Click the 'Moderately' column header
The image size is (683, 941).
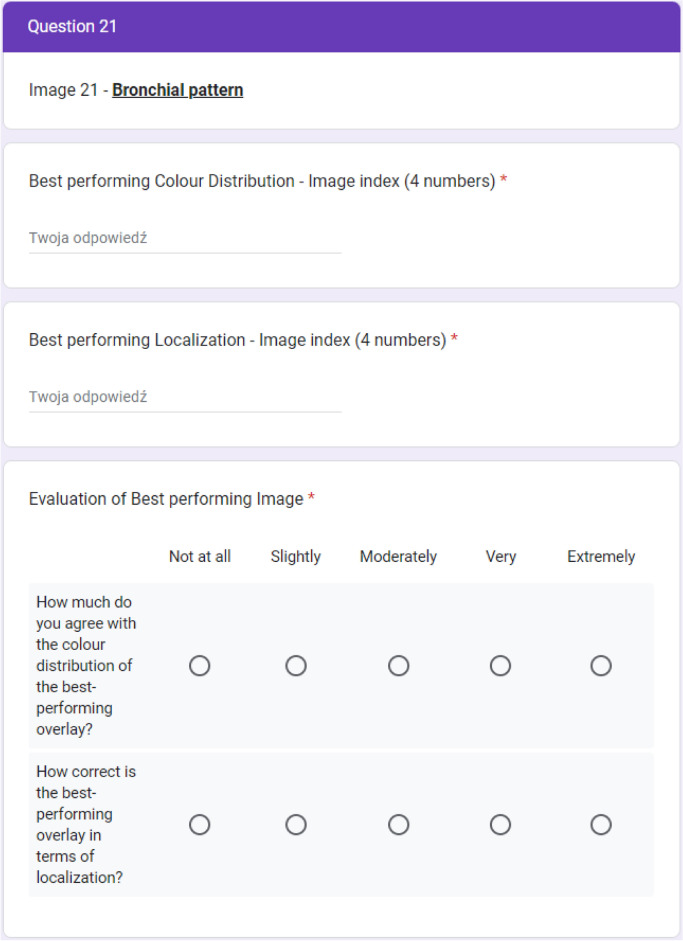pos(399,556)
